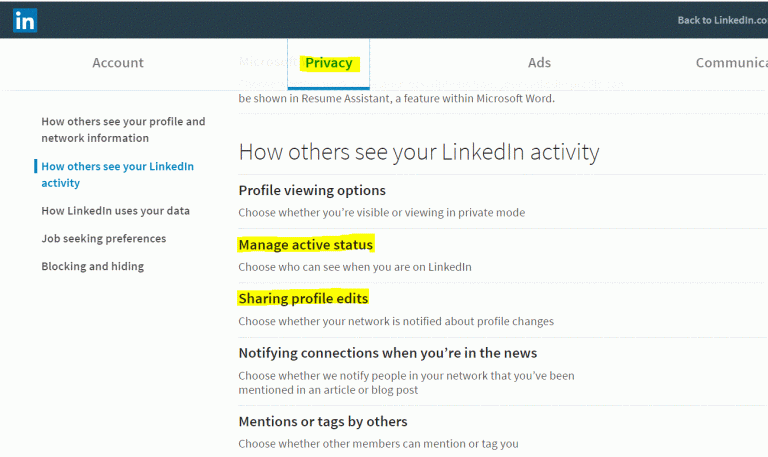Click the LinkedIn logo icon
Screen dimensions: 768x457
pyautogui.click(x=24, y=20)
